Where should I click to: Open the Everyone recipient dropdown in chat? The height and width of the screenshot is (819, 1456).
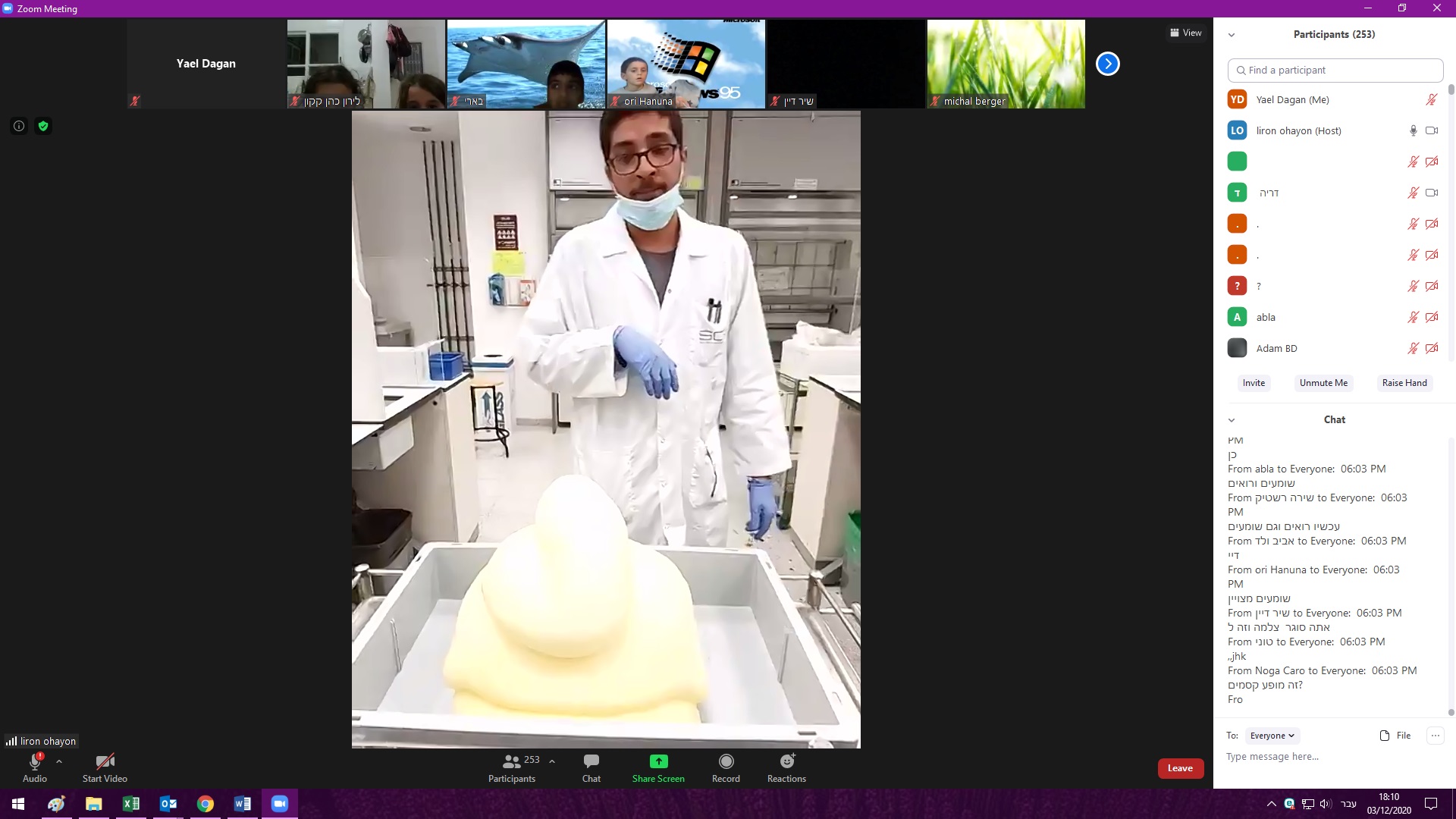pos(1272,736)
